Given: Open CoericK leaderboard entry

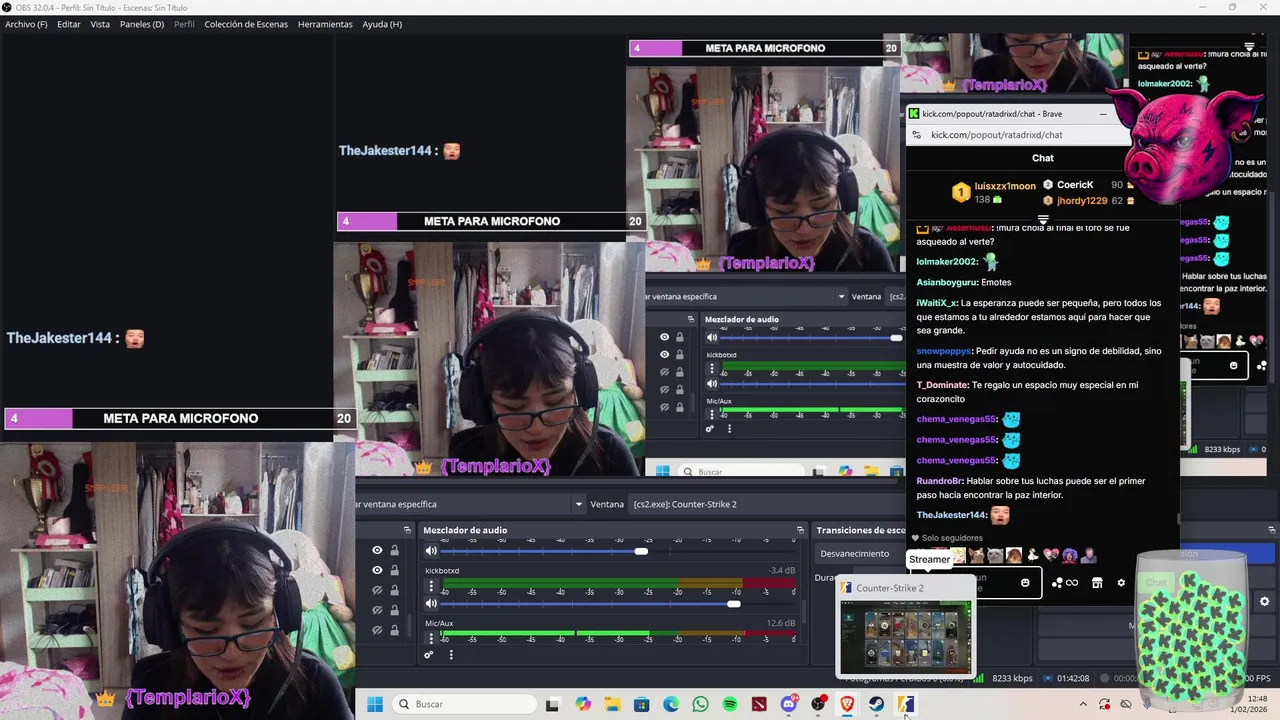Looking at the screenshot, I should (x=1087, y=185).
